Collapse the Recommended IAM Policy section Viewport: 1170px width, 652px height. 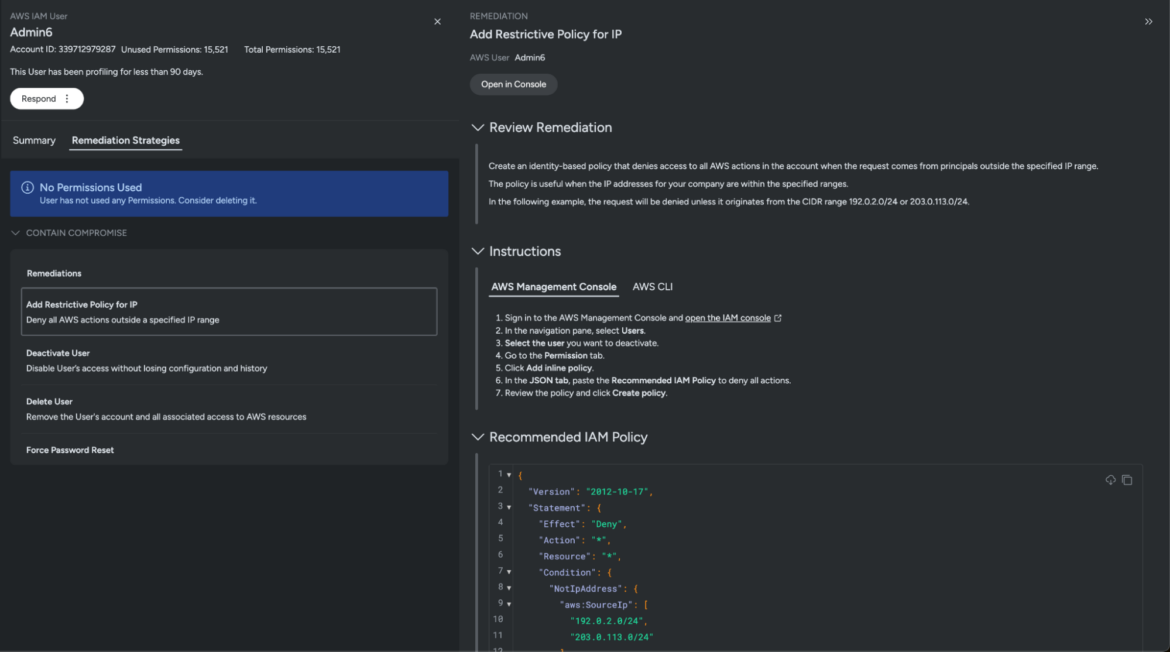478,437
